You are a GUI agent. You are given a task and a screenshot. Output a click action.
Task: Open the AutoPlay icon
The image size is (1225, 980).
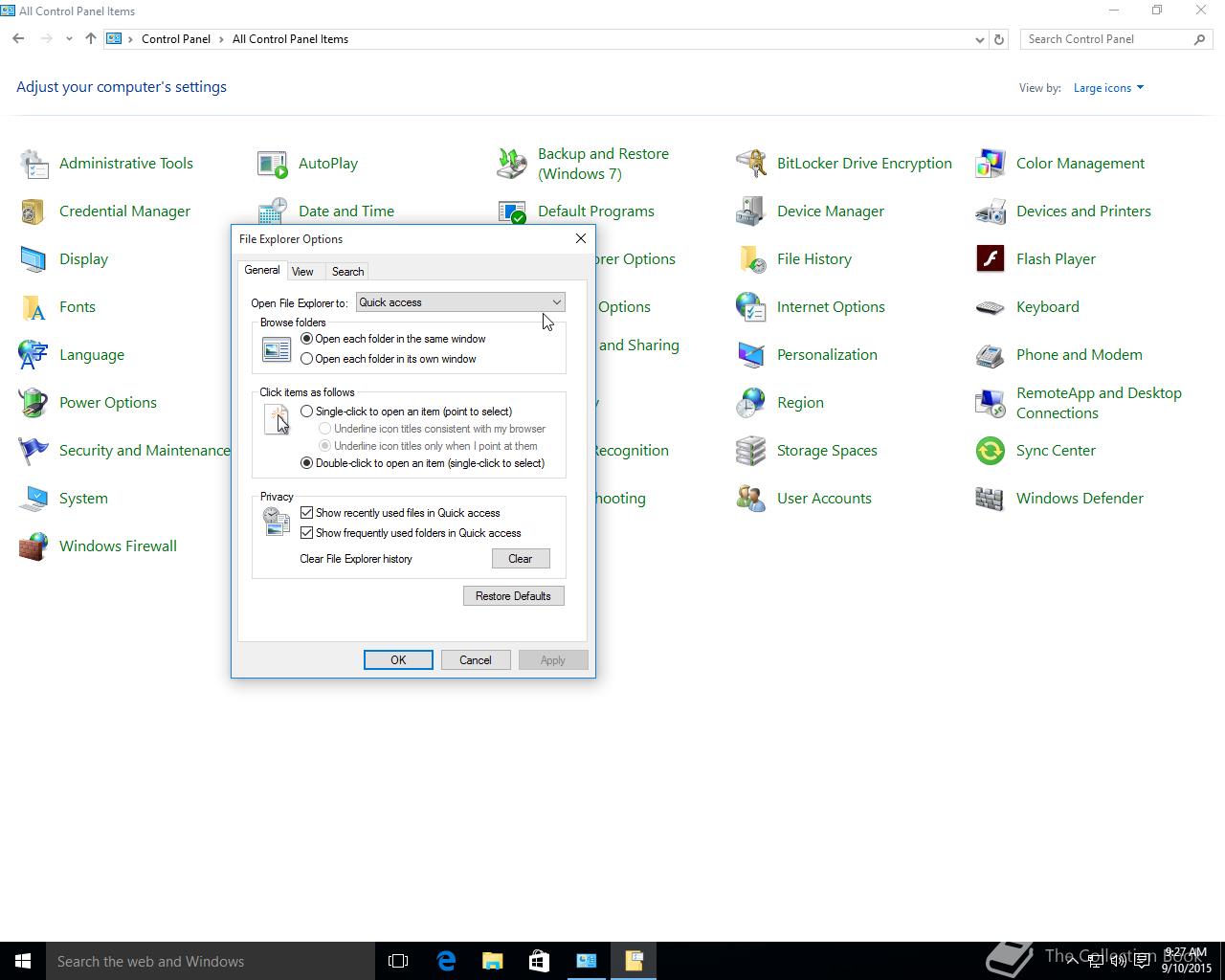(273, 164)
